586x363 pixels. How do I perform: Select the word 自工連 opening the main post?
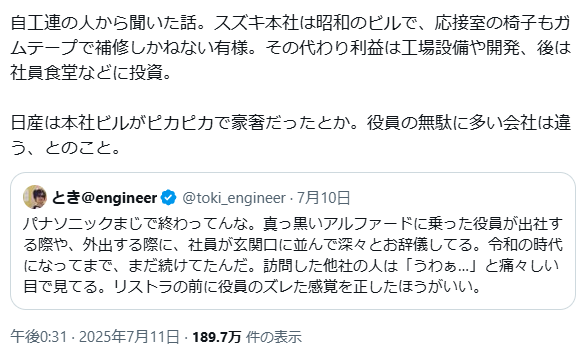35,23
